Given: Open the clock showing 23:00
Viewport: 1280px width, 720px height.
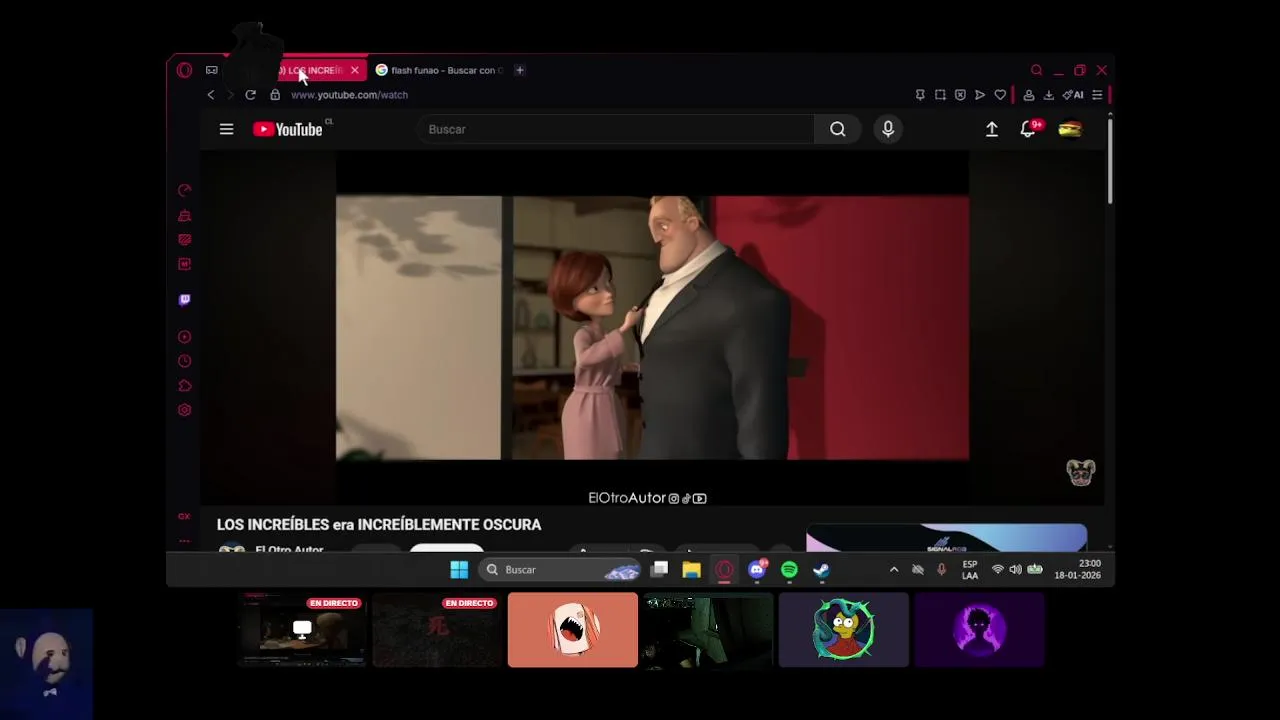Looking at the screenshot, I should pyautogui.click(x=1077, y=569).
